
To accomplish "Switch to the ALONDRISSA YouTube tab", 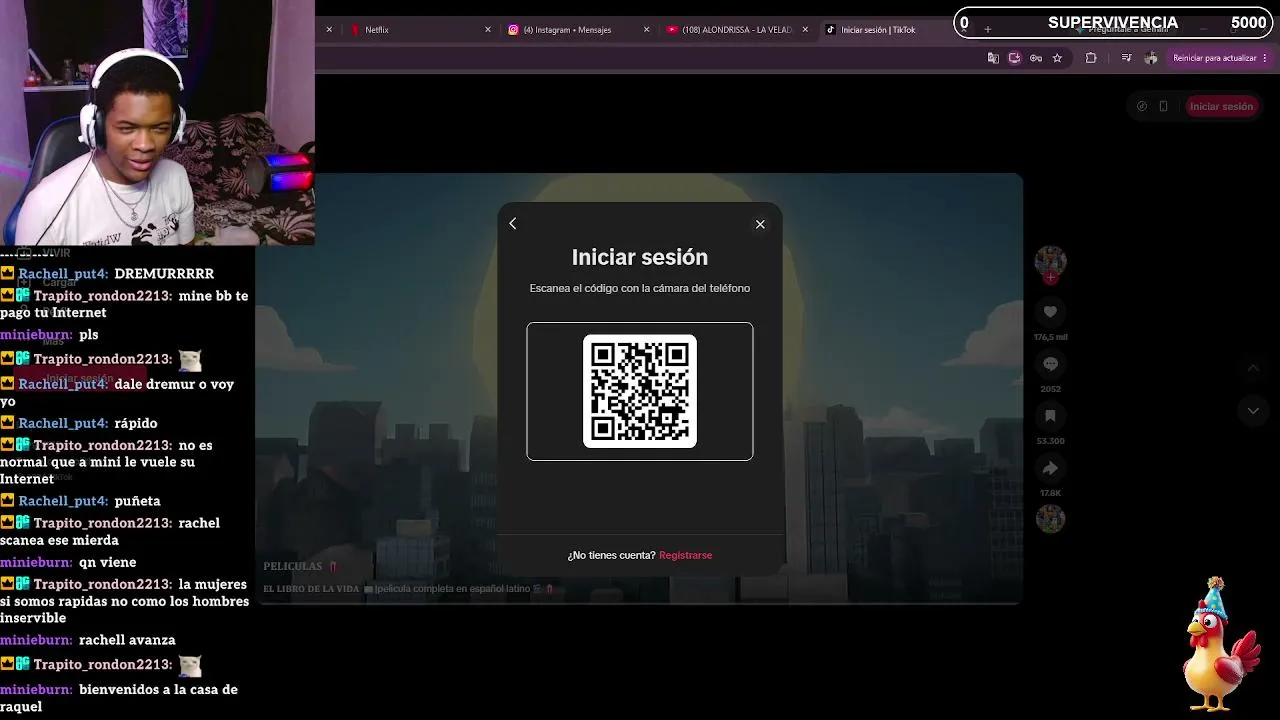I will point(737,30).
